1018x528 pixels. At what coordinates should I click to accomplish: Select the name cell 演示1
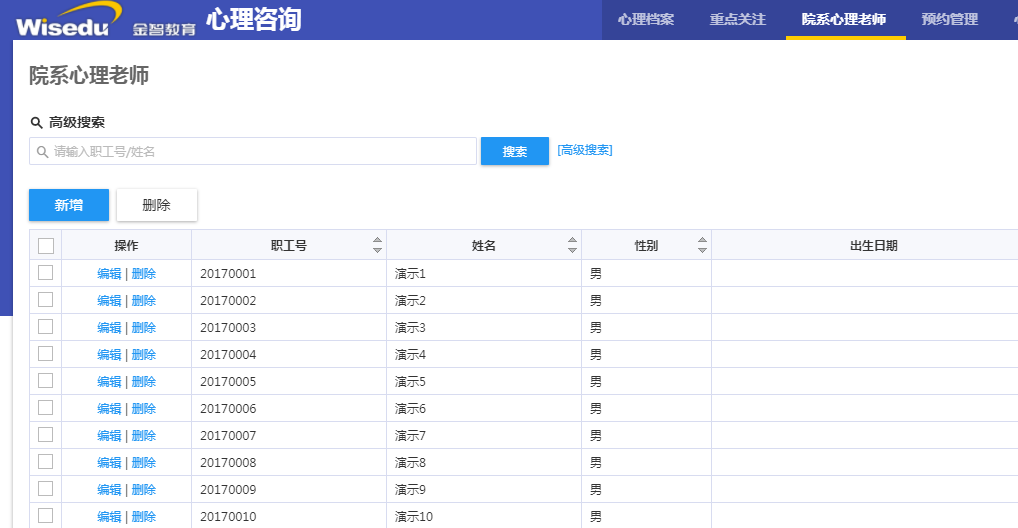pos(484,274)
